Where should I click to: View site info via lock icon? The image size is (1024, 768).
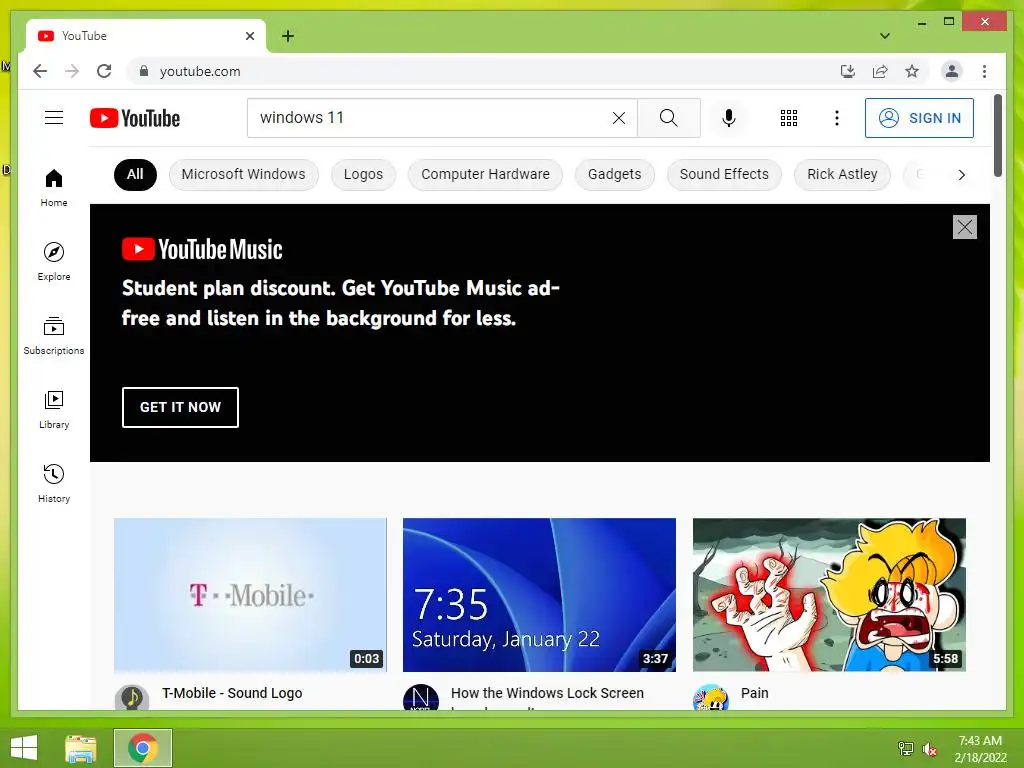click(x=144, y=71)
